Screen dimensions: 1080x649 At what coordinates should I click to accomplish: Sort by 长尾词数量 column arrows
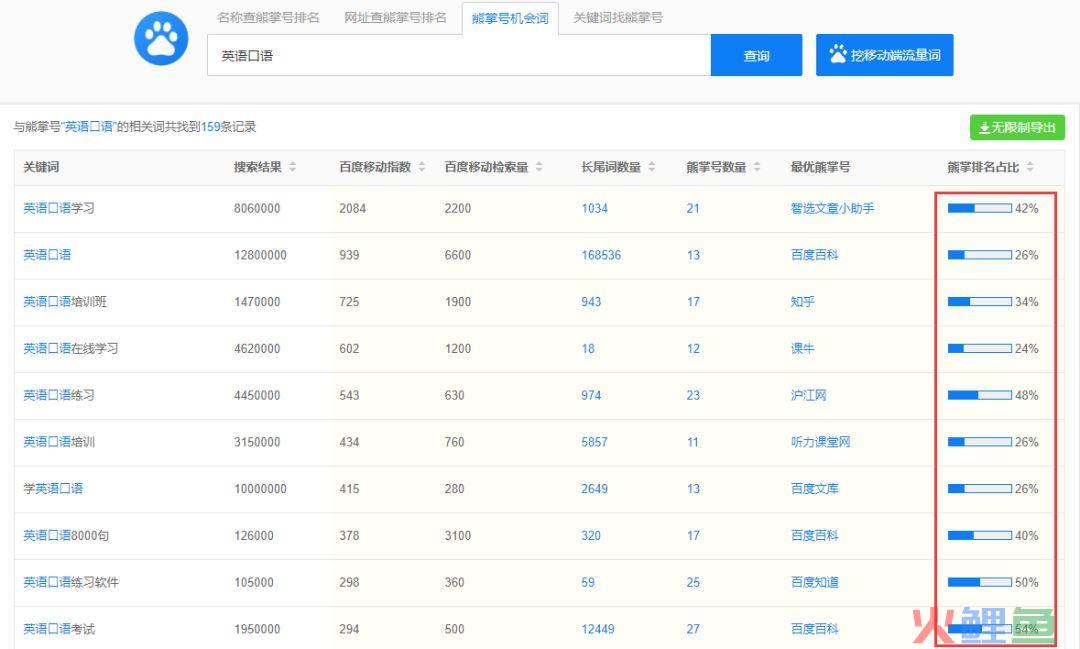pyautogui.click(x=652, y=167)
